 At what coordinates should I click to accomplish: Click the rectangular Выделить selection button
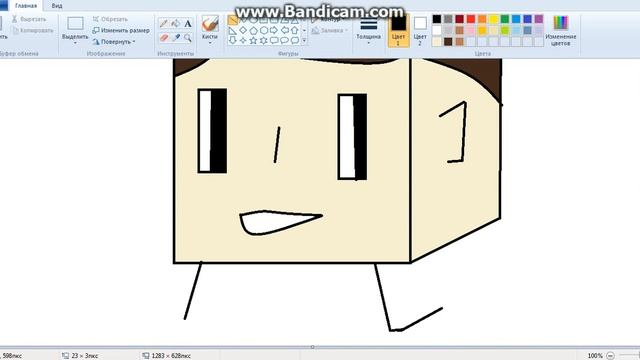tap(75, 24)
